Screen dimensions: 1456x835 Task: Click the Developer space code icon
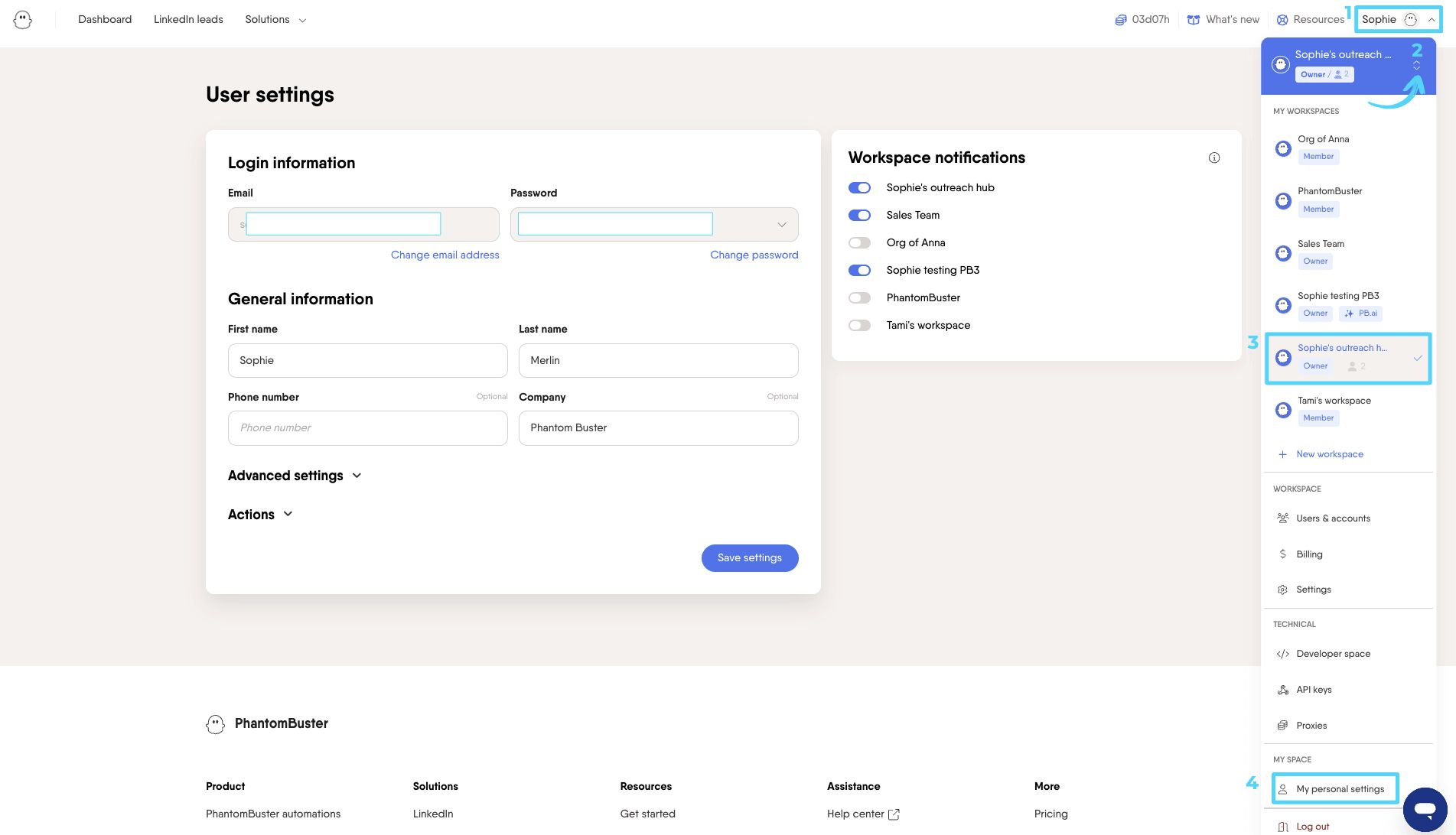[x=1283, y=654]
